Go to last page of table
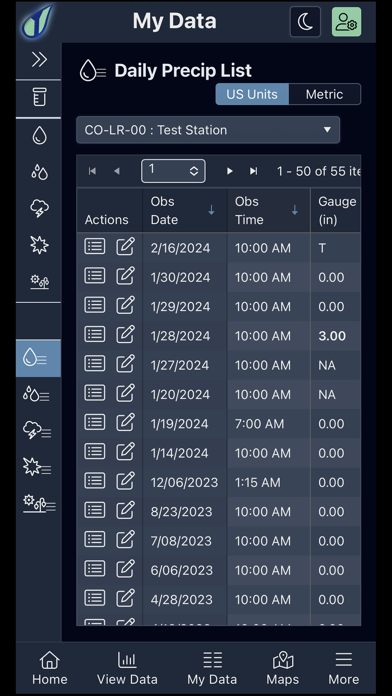392x696 pixels. click(253, 171)
